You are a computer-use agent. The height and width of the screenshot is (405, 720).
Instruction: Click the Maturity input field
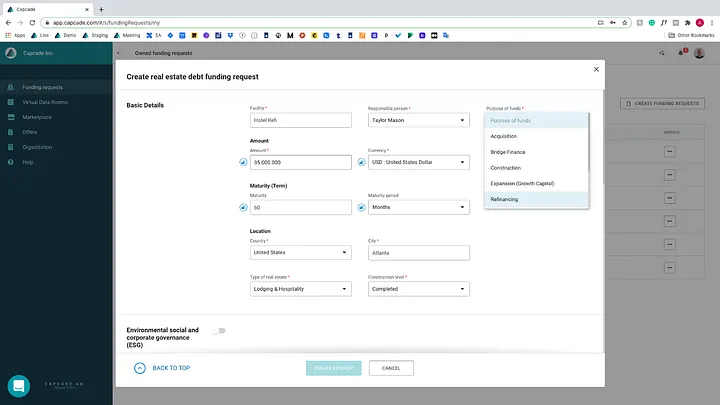[301, 208]
